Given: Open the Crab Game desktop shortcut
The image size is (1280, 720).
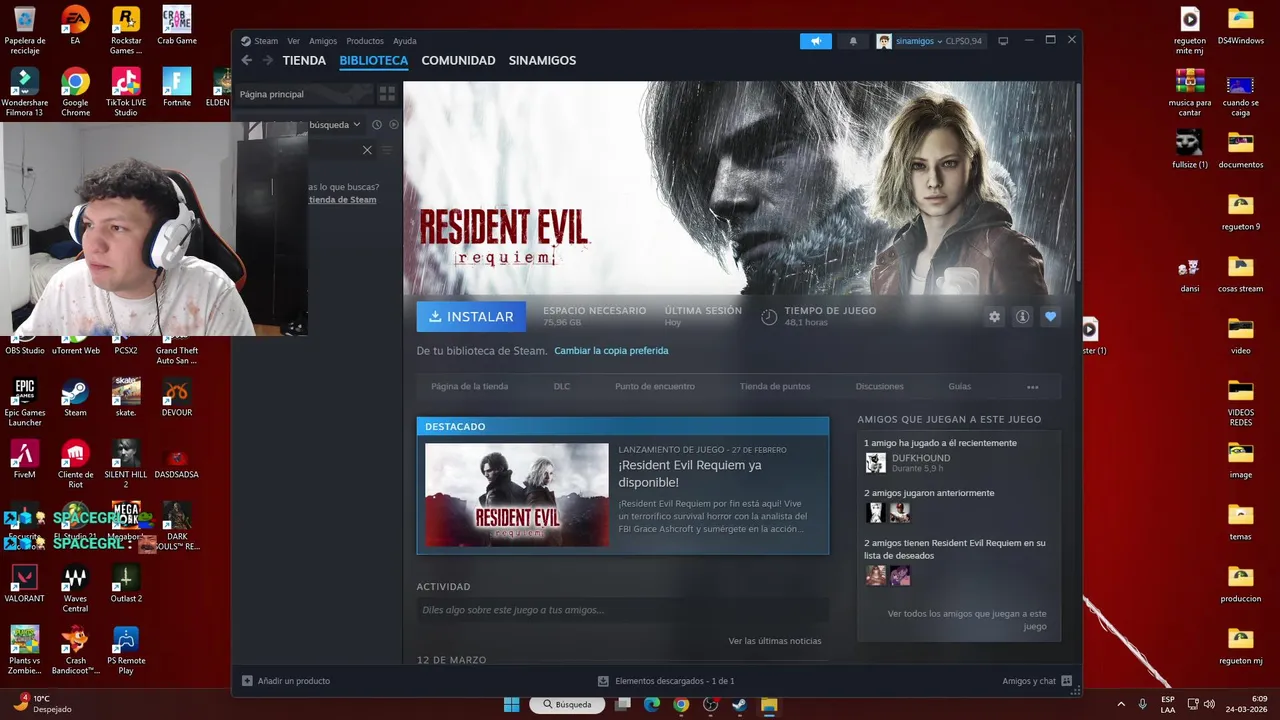Looking at the screenshot, I should 177,26.
